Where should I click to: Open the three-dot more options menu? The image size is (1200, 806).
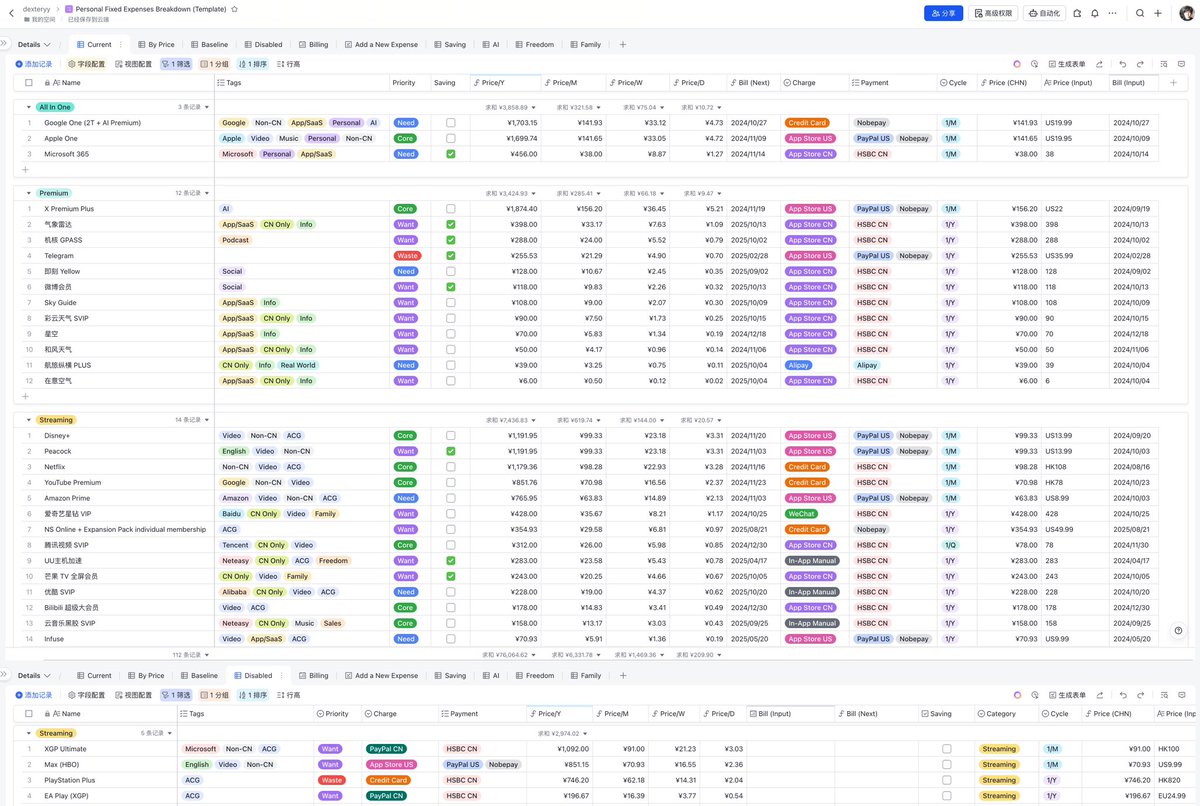coord(1113,13)
